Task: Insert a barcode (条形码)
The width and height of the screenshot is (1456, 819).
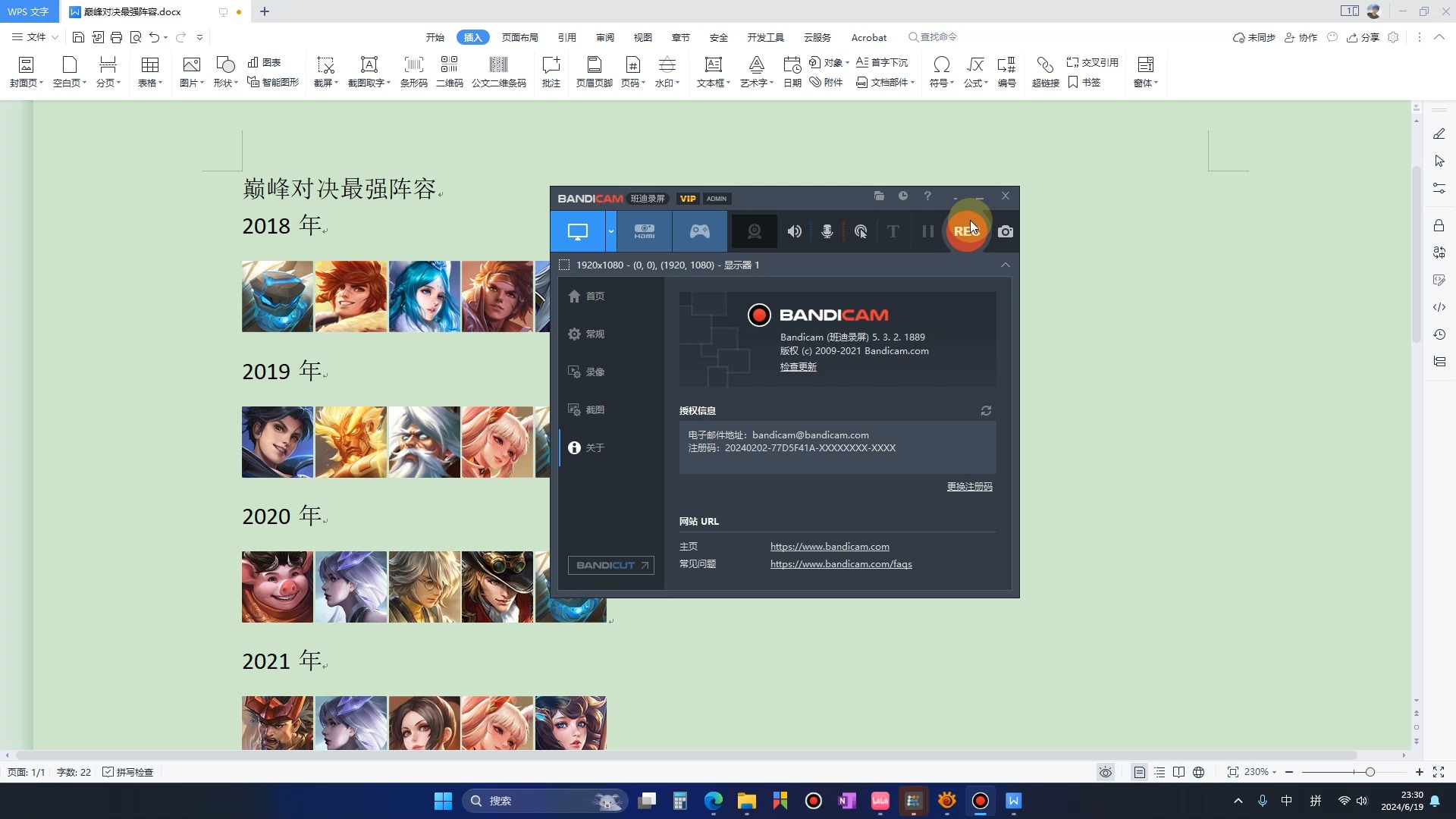Action: click(x=413, y=72)
